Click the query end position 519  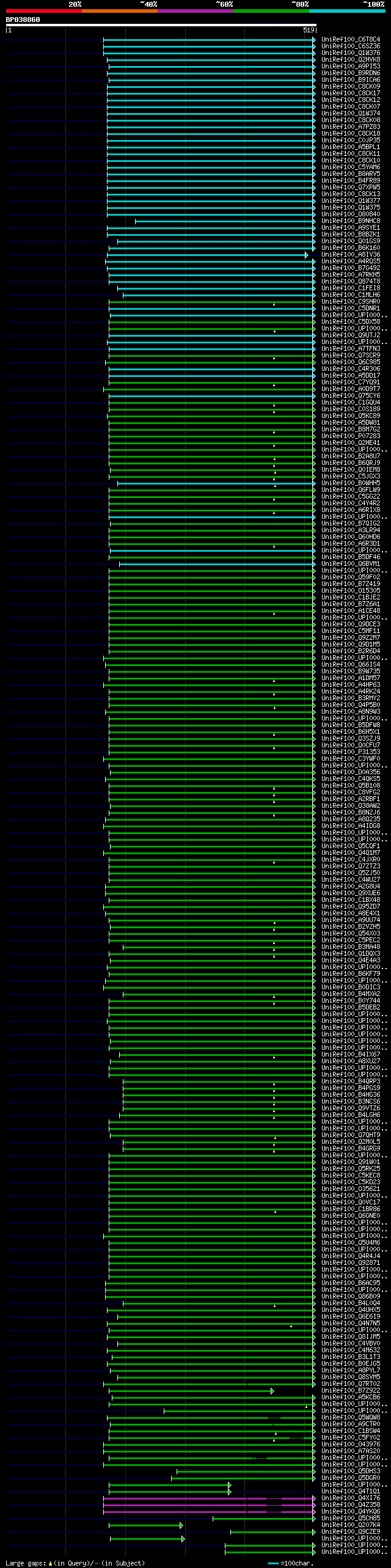(x=309, y=30)
